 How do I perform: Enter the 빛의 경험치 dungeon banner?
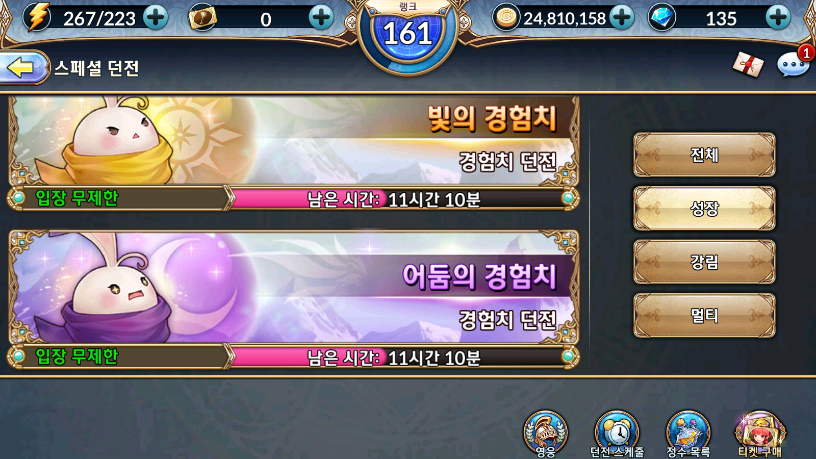point(294,141)
